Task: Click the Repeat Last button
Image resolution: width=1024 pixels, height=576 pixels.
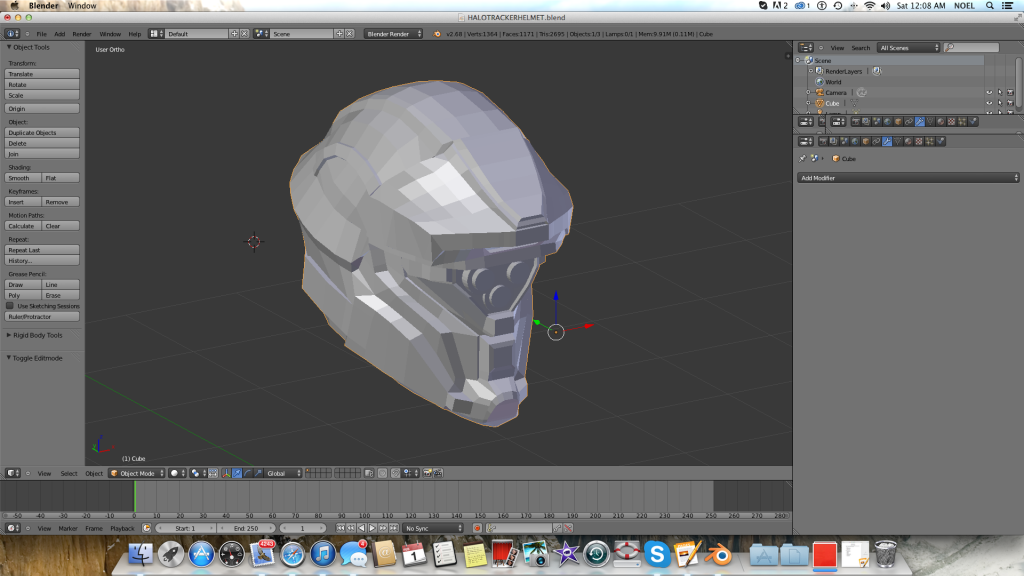Action: coord(42,249)
